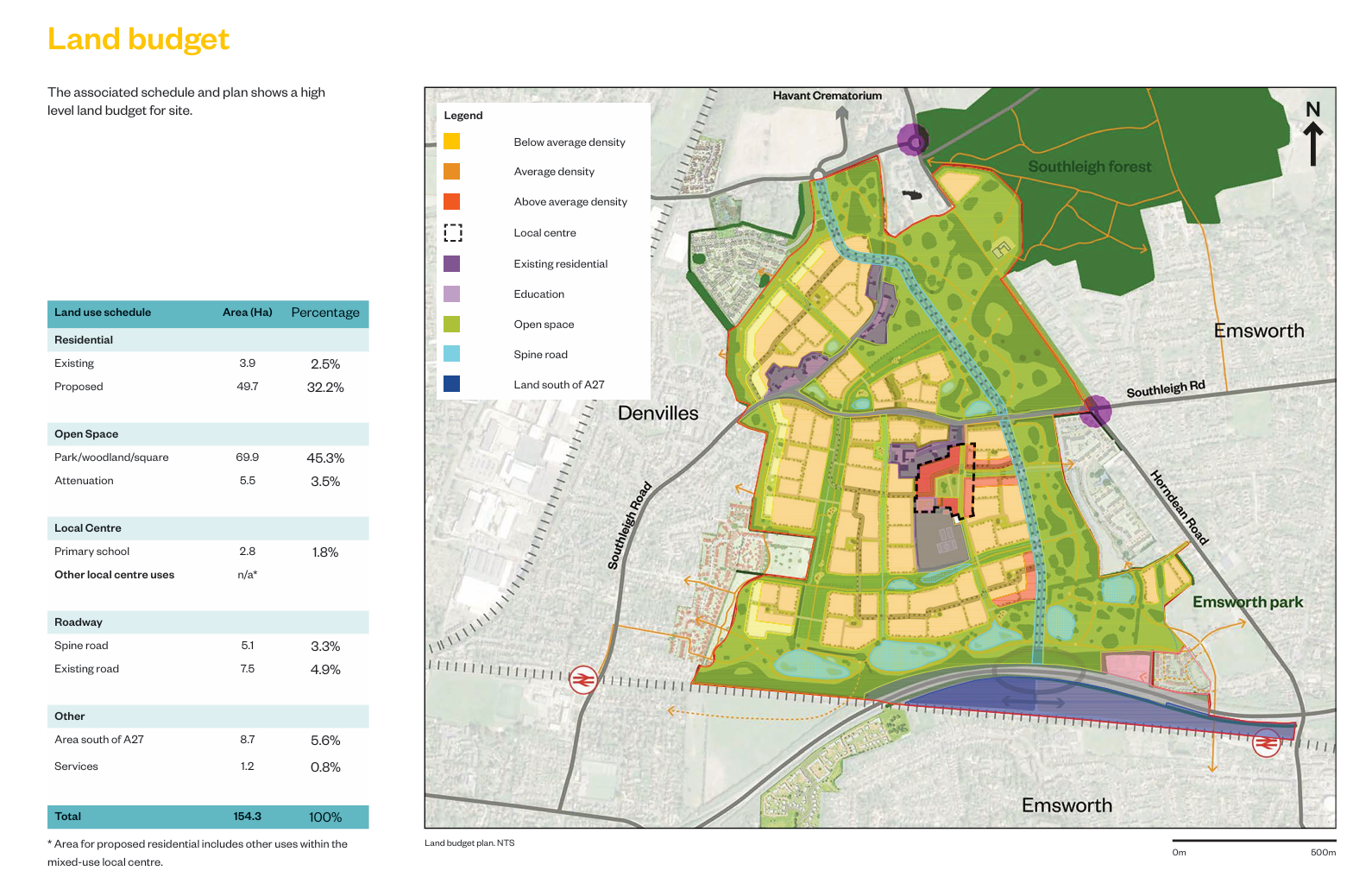This screenshot has width=1372, height=877.
Task: Click the dashed Local centre legend symbol
Action: click(x=452, y=233)
